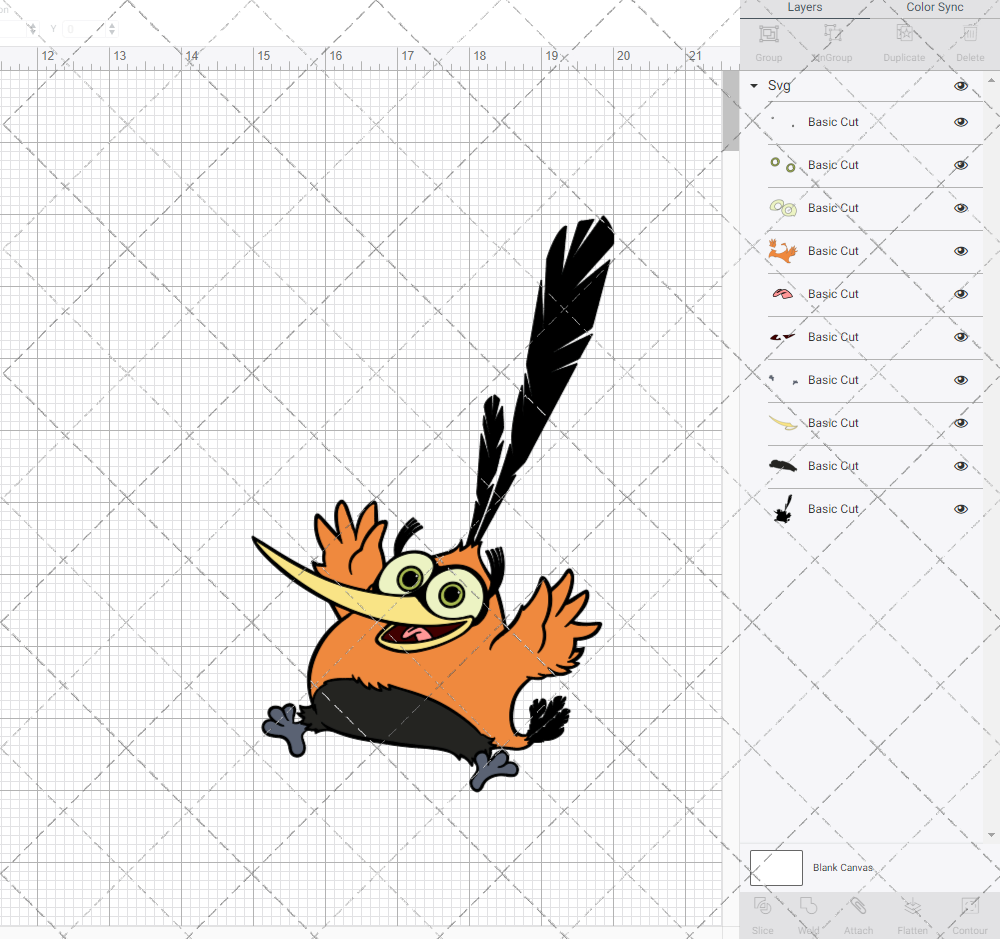Image resolution: width=1000 pixels, height=939 pixels.
Task: Click the UnGroup icon
Action: (832, 41)
